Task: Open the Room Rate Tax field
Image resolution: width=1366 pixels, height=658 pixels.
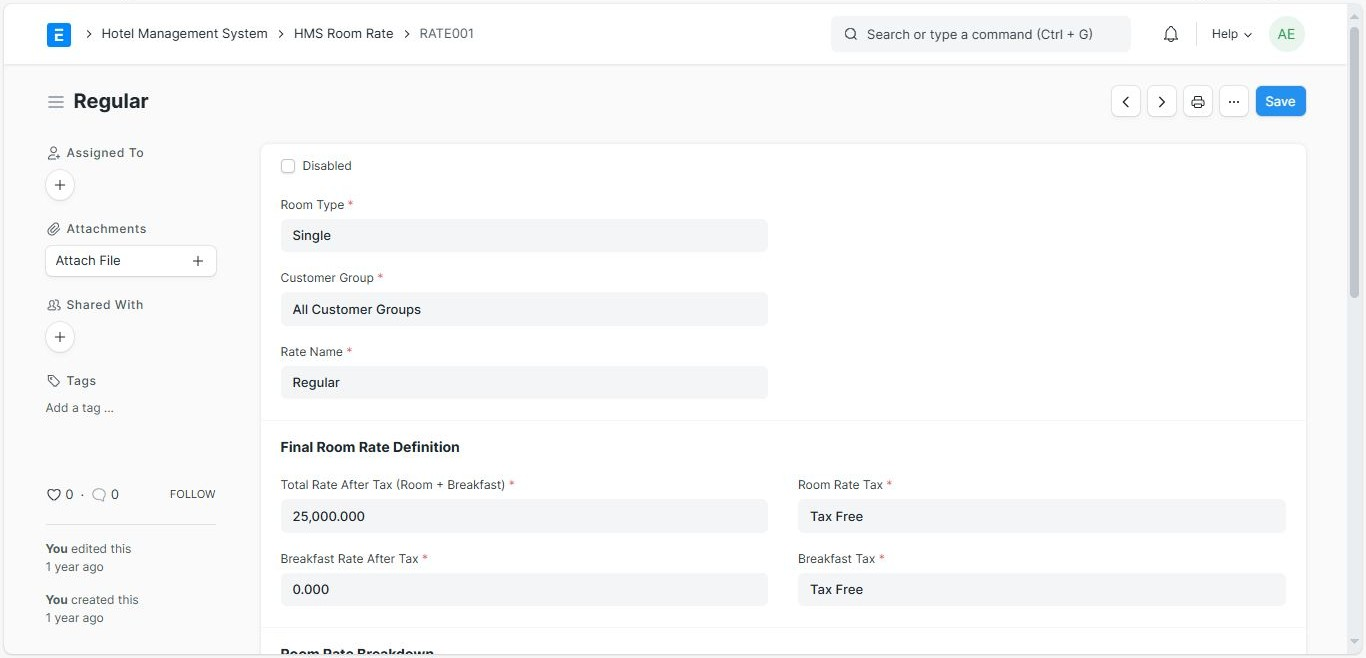Action: [x=1041, y=516]
